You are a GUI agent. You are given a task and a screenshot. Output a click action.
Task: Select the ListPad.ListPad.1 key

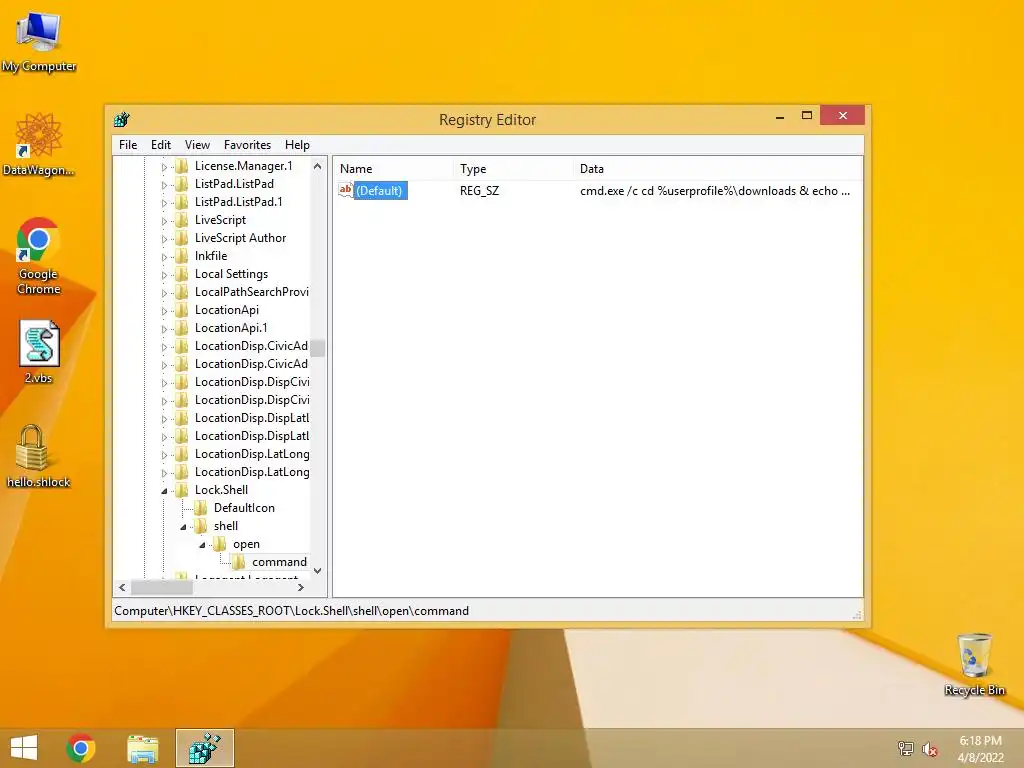[238, 202]
